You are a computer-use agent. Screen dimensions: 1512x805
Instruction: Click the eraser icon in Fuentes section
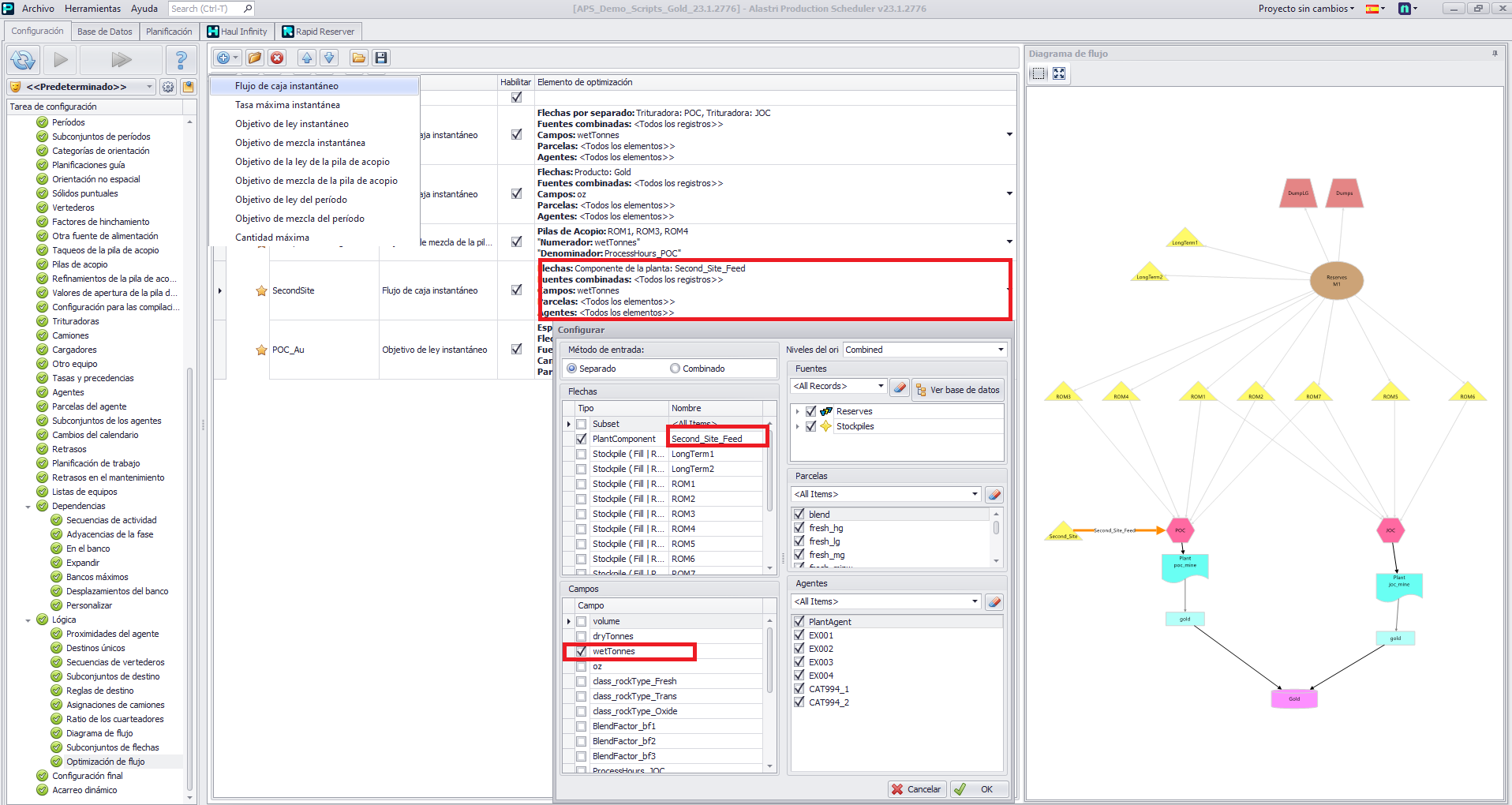pos(899,388)
